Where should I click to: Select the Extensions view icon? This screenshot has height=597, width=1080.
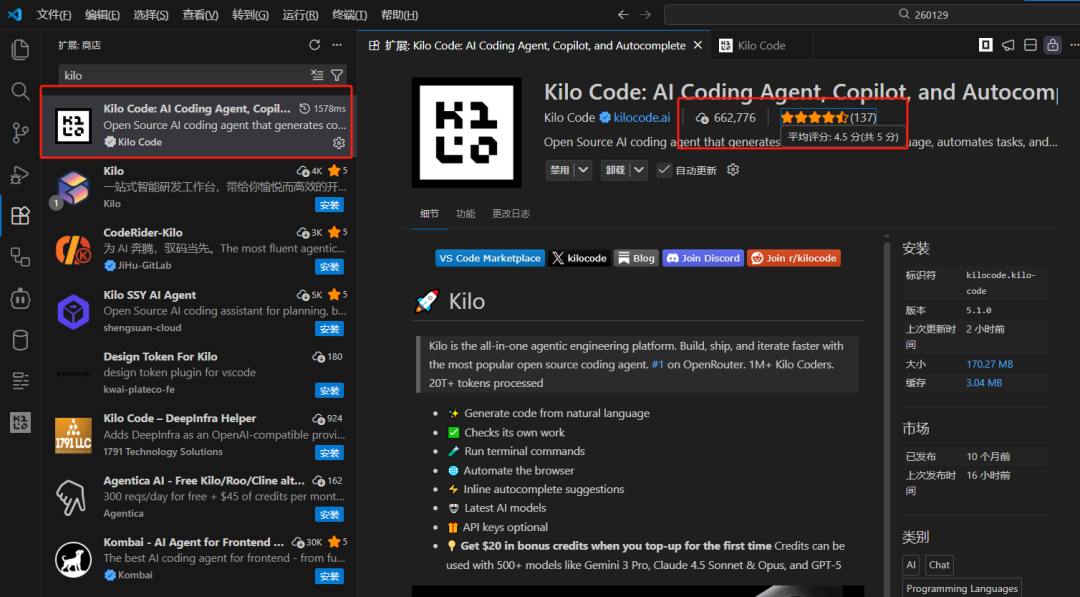click(20, 216)
